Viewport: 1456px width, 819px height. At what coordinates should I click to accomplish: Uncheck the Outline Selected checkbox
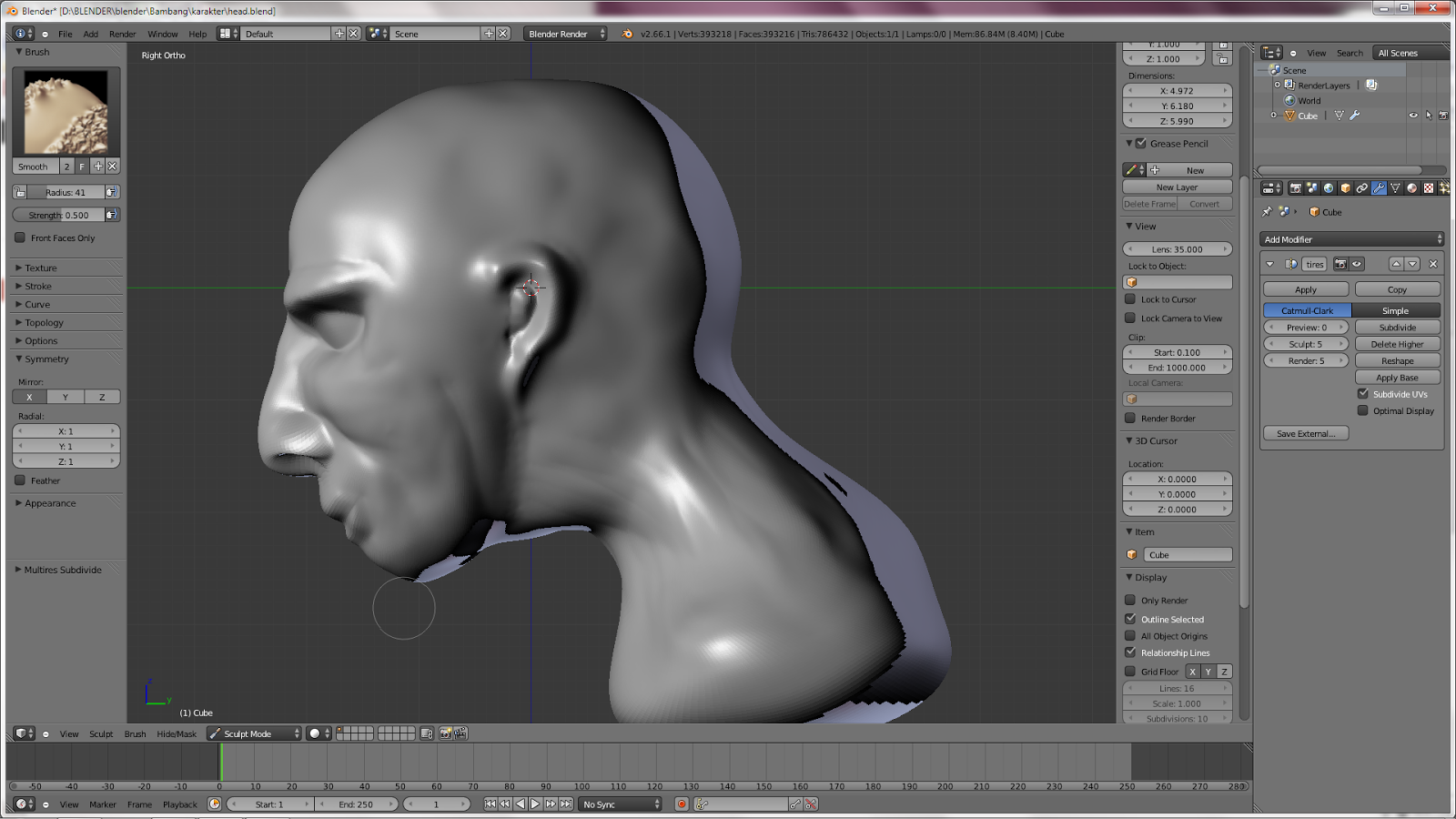click(x=1130, y=620)
